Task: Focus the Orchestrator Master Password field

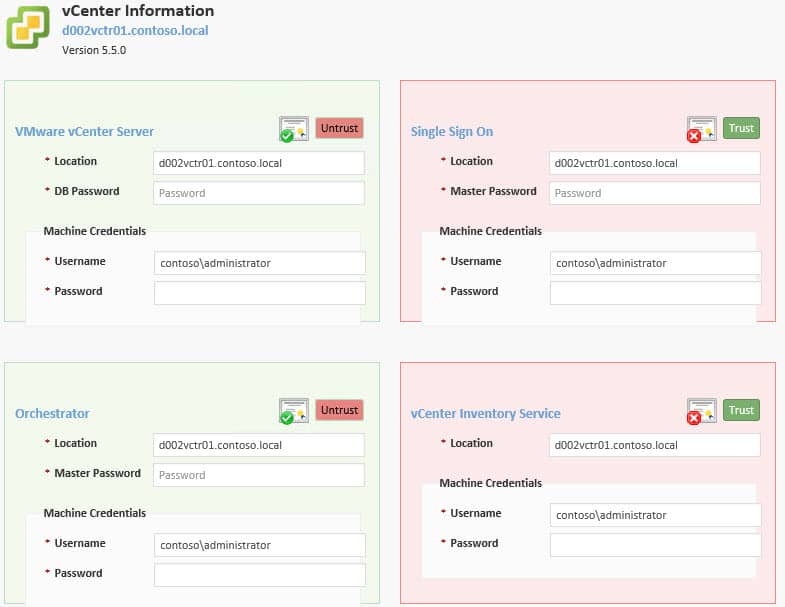Action: (x=259, y=475)
